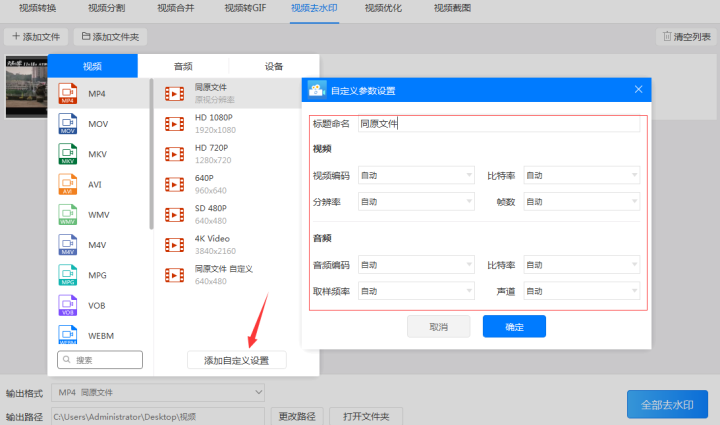
Task: Click film icon for HD 720P preset
Action: point(174,154)
